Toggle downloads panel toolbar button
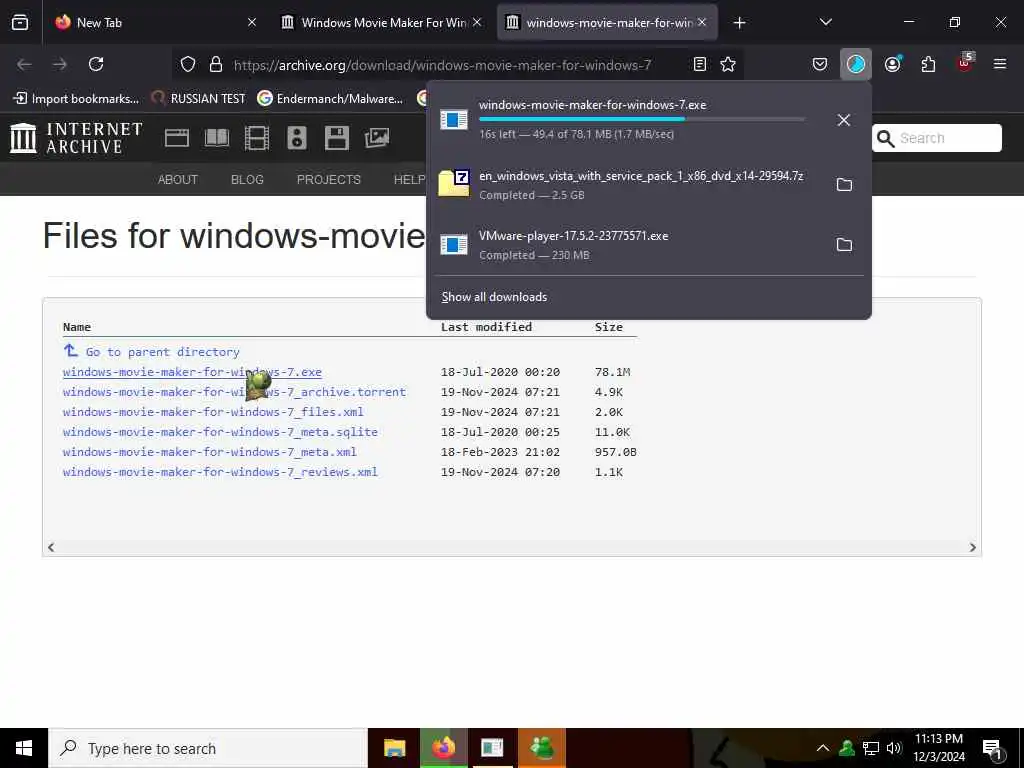Viewport: 1024px width, 768px height. click(856, 64)
